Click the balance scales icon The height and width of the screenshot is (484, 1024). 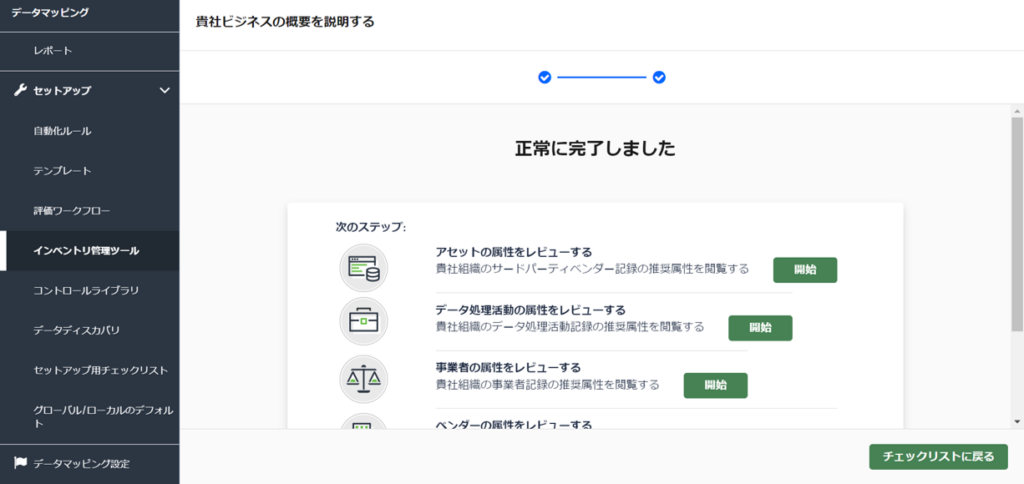(x=364, y=379)
